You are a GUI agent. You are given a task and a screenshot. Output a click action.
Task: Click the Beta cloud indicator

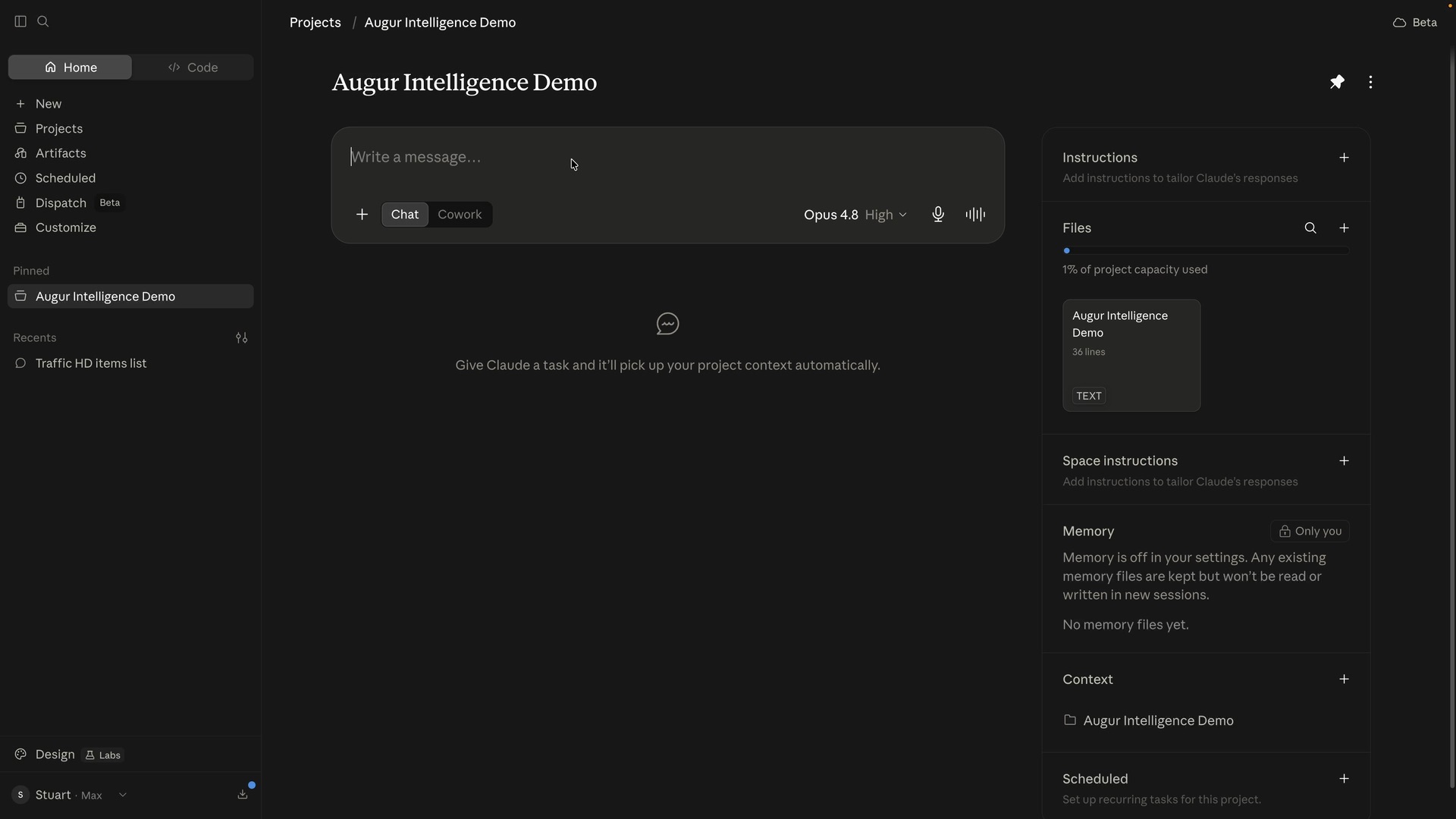pos(1415,23)
